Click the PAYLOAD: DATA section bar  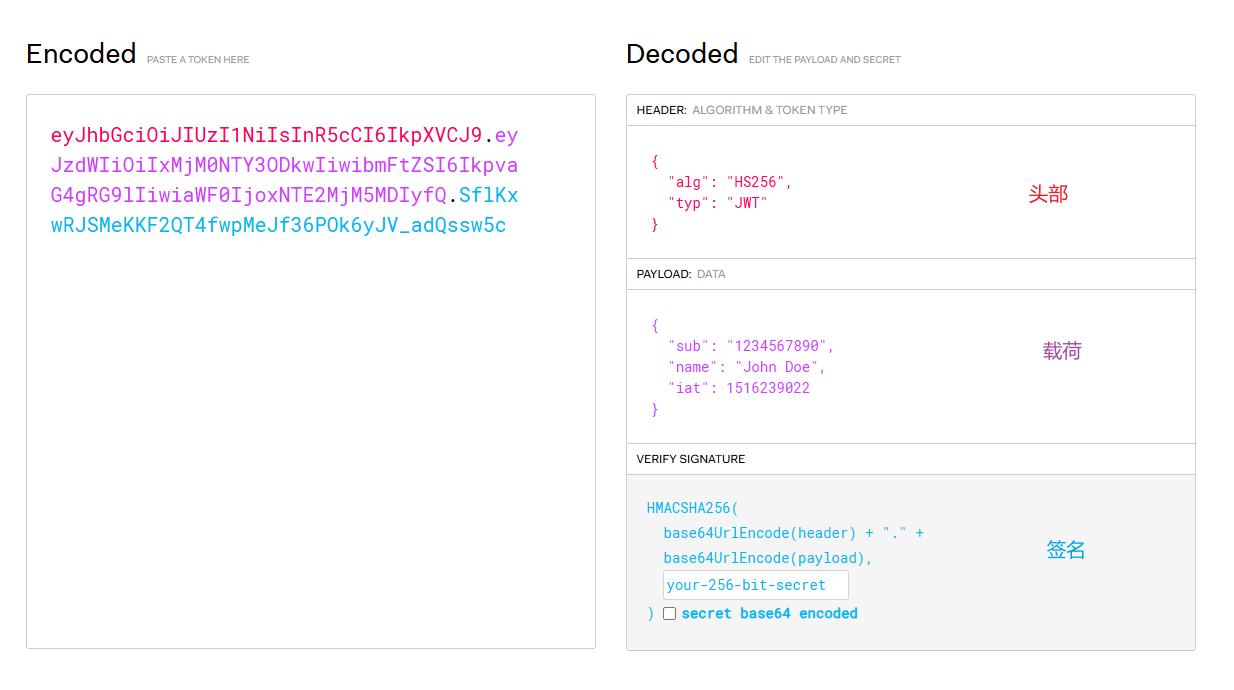click(911, 274)
